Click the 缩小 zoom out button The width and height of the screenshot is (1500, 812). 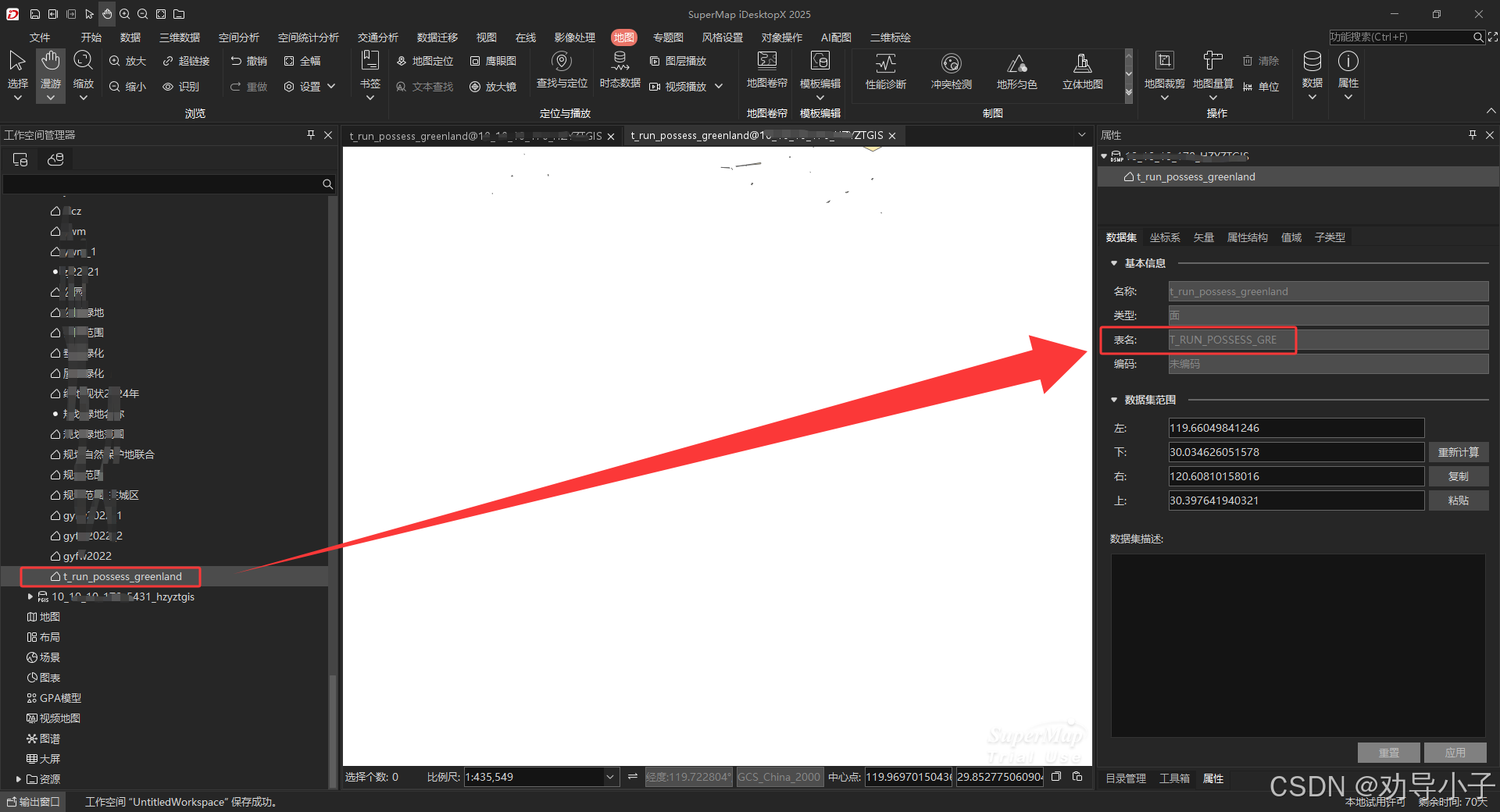128,87
